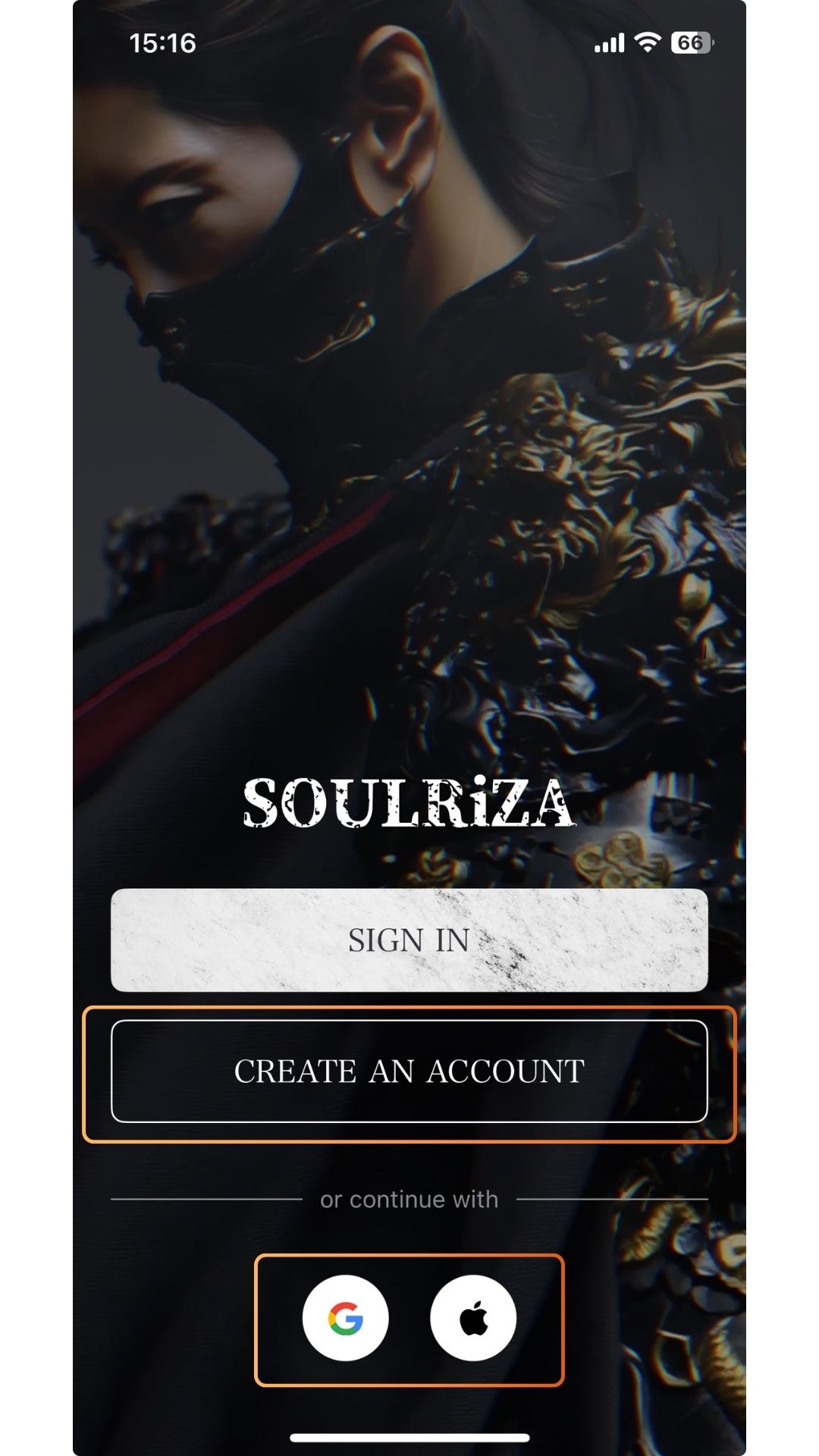Image resolution: width=819 pixels, height=1456 pixels.
Task: Continue with Google sign-in icon
Action: coord(346,1318)
